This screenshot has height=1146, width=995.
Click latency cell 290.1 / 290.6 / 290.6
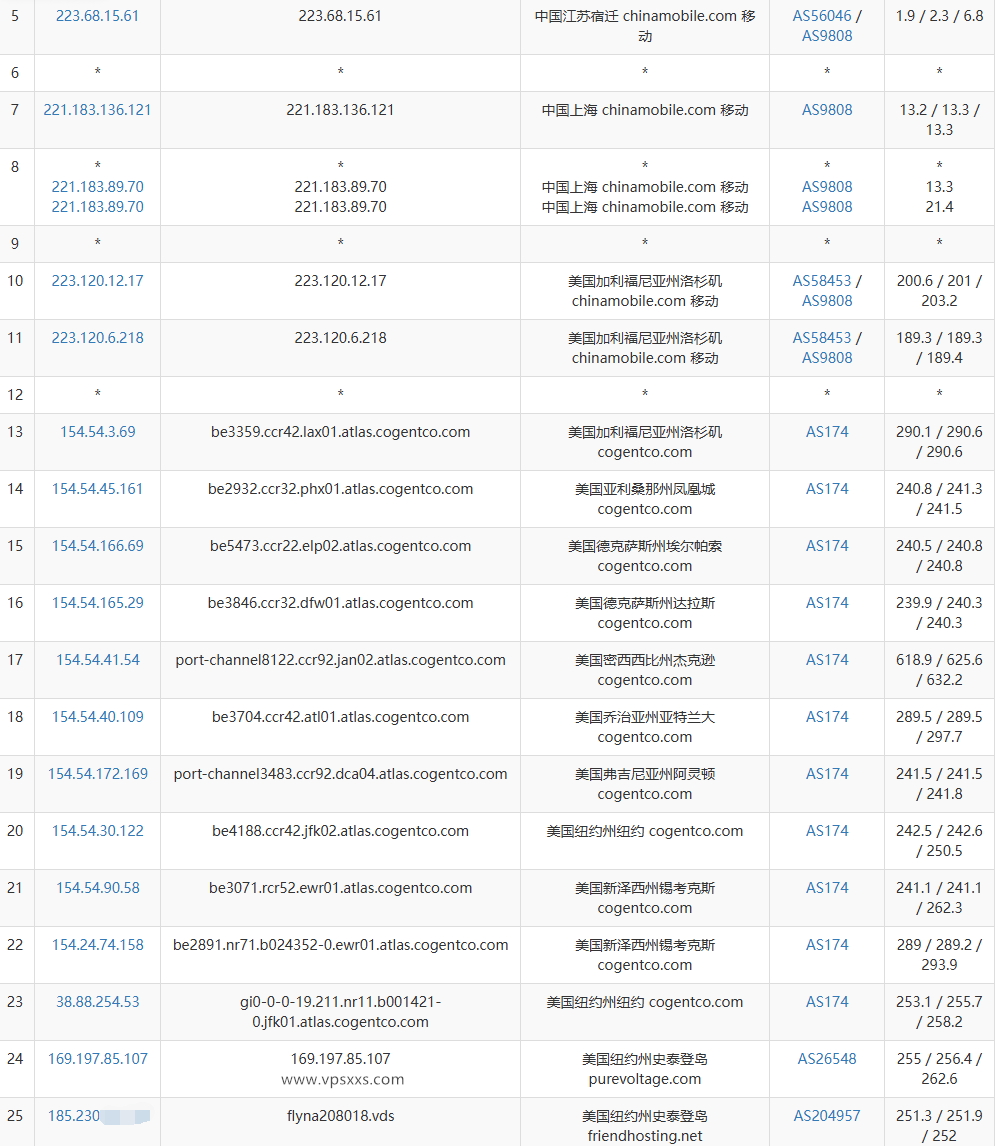[x=939, y=442]
